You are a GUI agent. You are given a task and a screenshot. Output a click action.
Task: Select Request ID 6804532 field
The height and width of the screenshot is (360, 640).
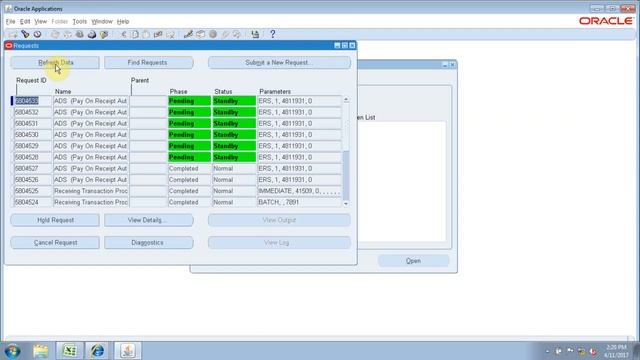(x=33, y=112)
